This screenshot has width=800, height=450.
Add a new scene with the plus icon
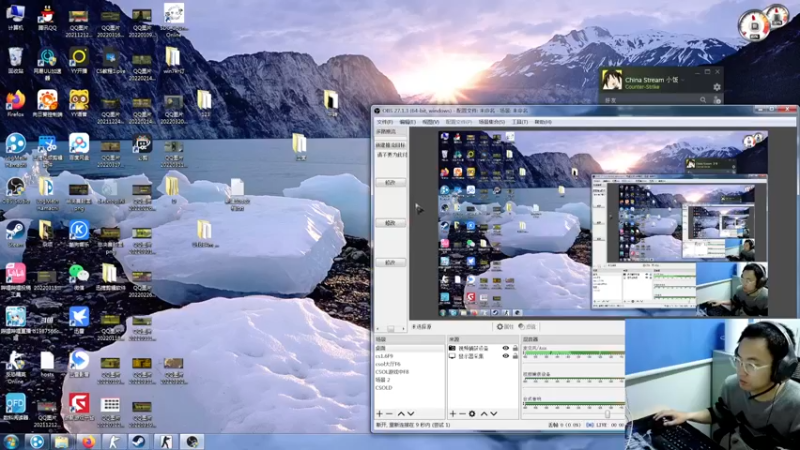[379, 414]
